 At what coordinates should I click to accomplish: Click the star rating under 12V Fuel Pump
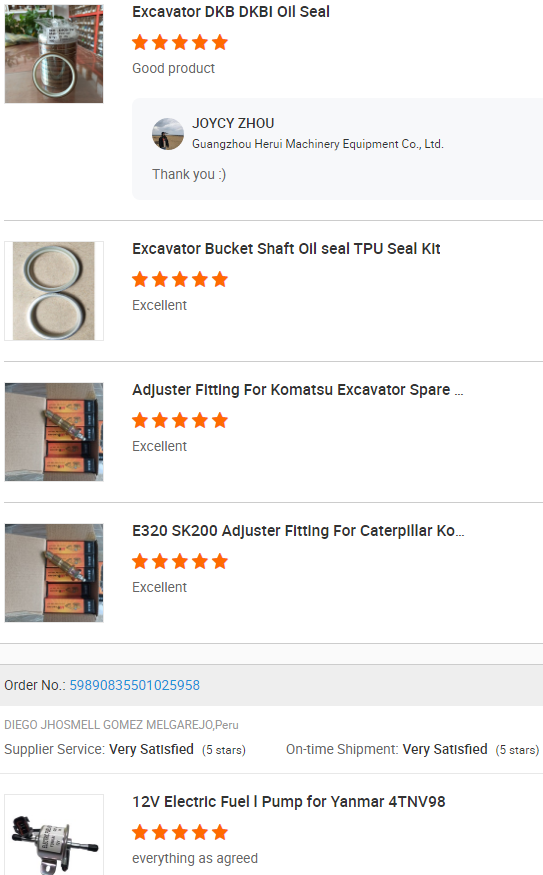coord(180,833)
